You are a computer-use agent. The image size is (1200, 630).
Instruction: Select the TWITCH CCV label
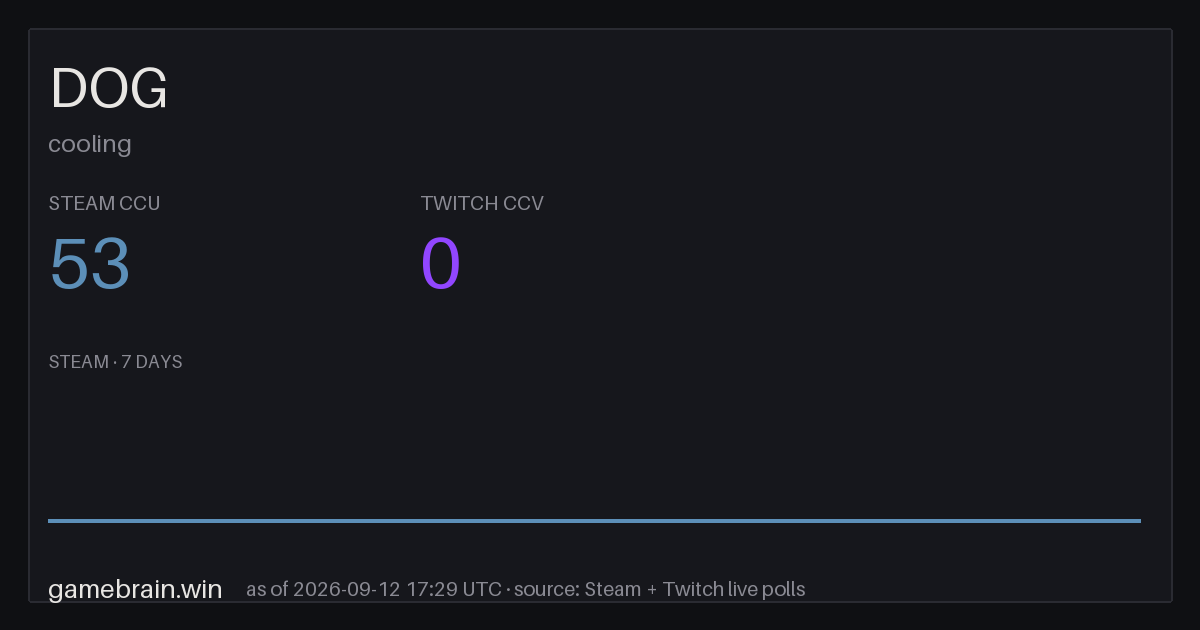point(482,204)
